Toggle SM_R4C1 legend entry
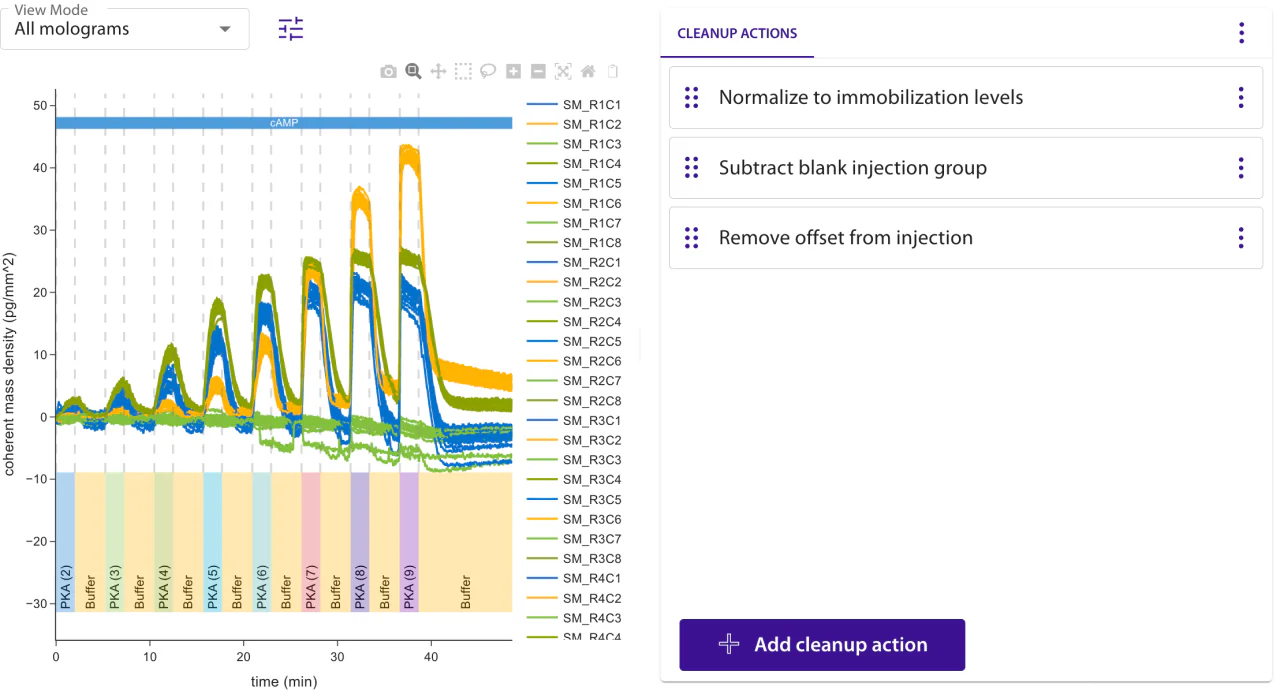The height and width of the screenshot is (690, 1280). click(x=574, y=578)
